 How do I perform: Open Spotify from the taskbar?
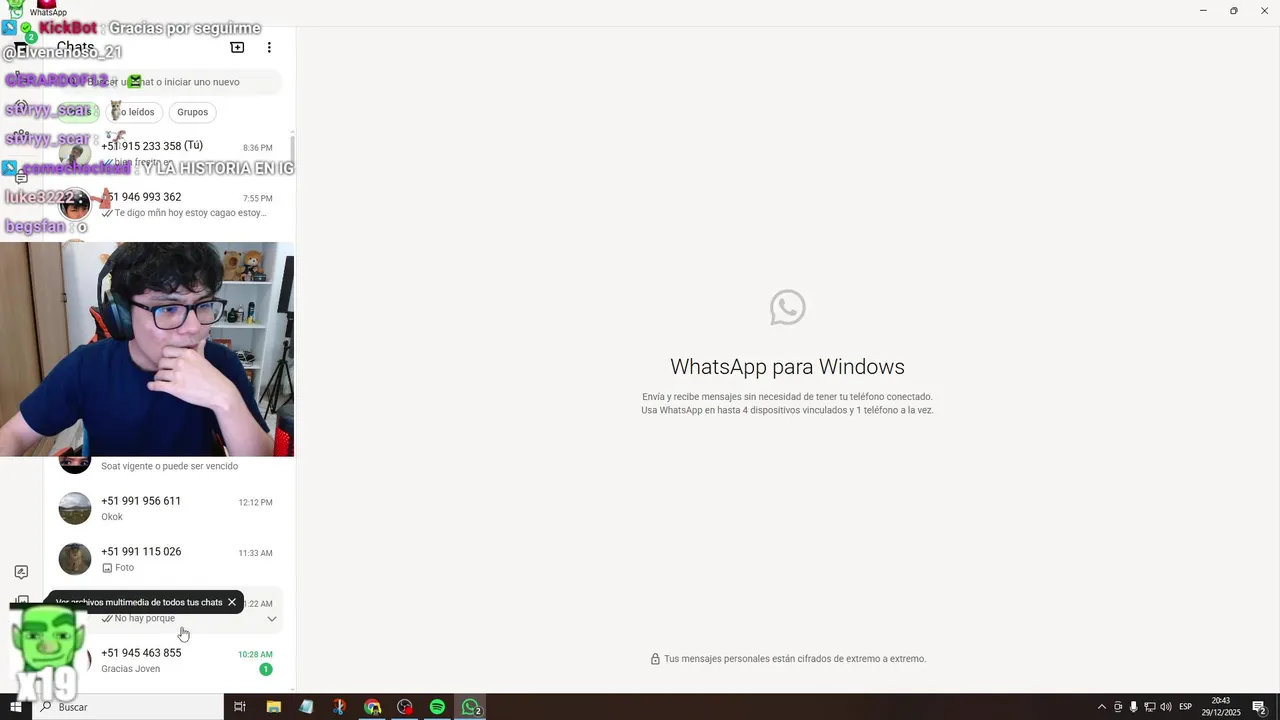click(437, 707)
